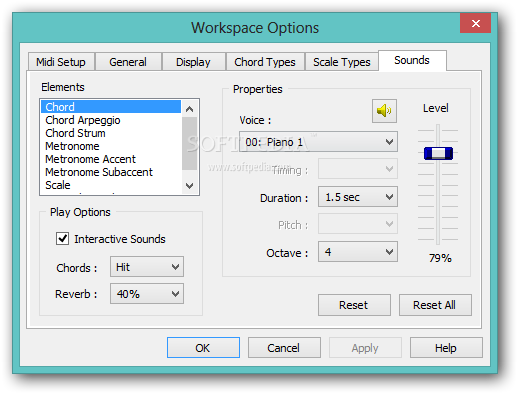The image size is (518, 394).
Task: Go to the Display tab
Action: point(193,62)
